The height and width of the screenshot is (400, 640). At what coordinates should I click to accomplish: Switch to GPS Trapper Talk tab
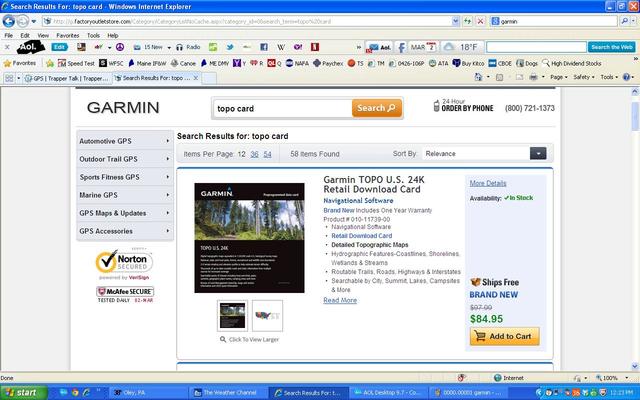(x=67, y=78)
